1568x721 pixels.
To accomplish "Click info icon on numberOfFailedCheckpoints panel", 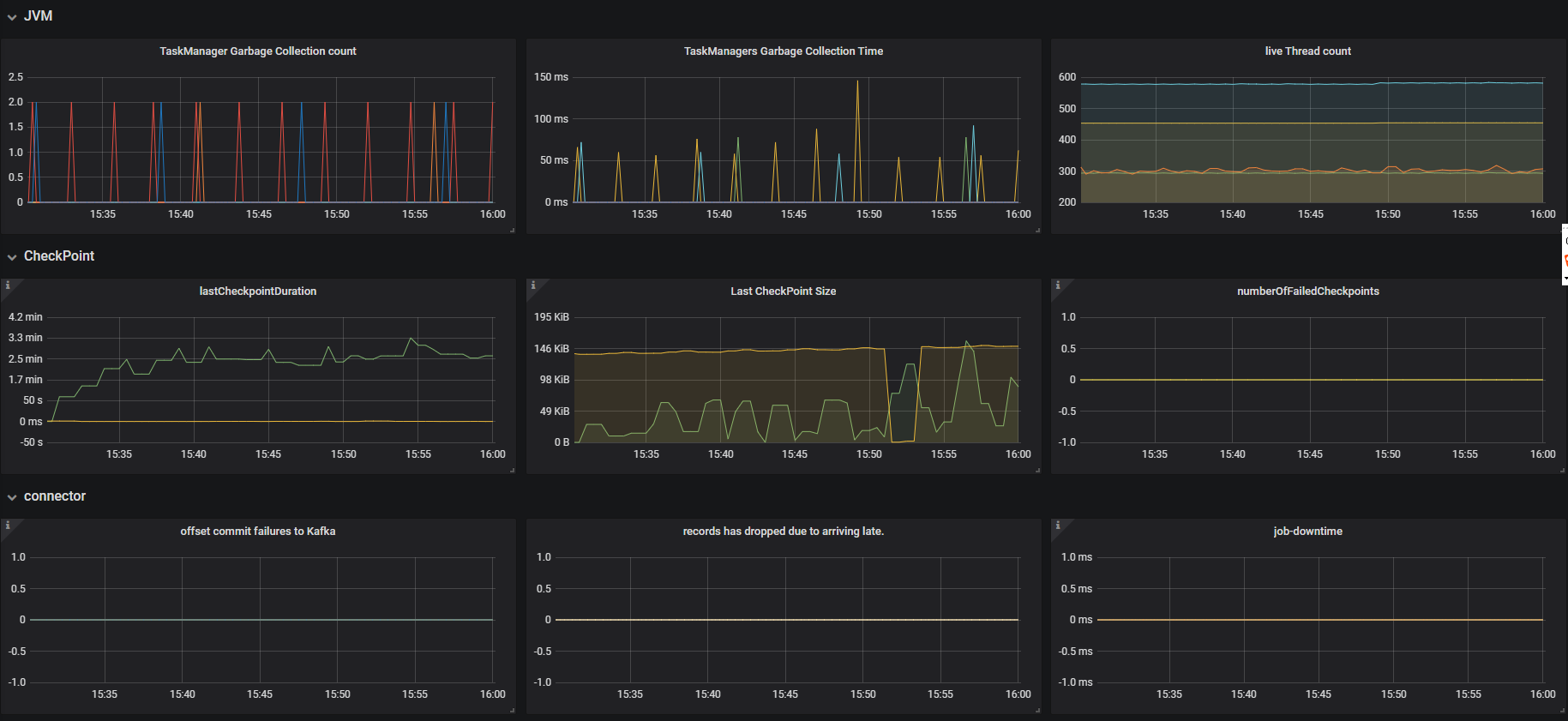I will (x=1057, y=285).
